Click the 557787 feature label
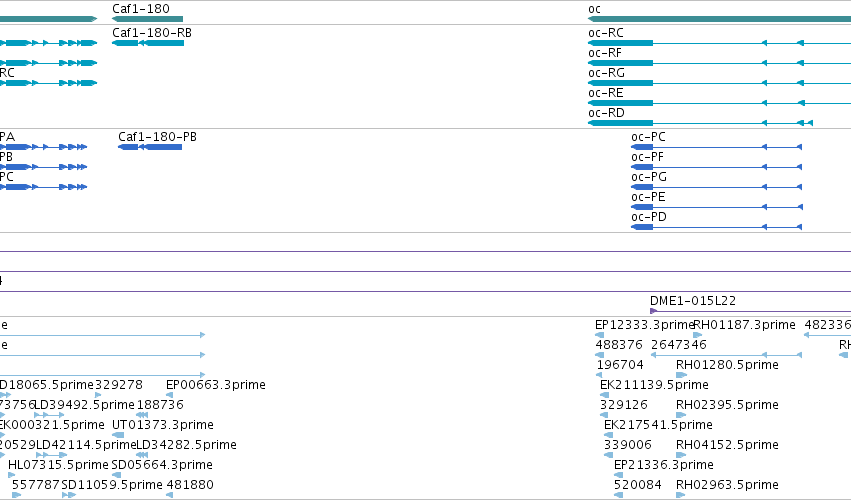 (36, 485)
